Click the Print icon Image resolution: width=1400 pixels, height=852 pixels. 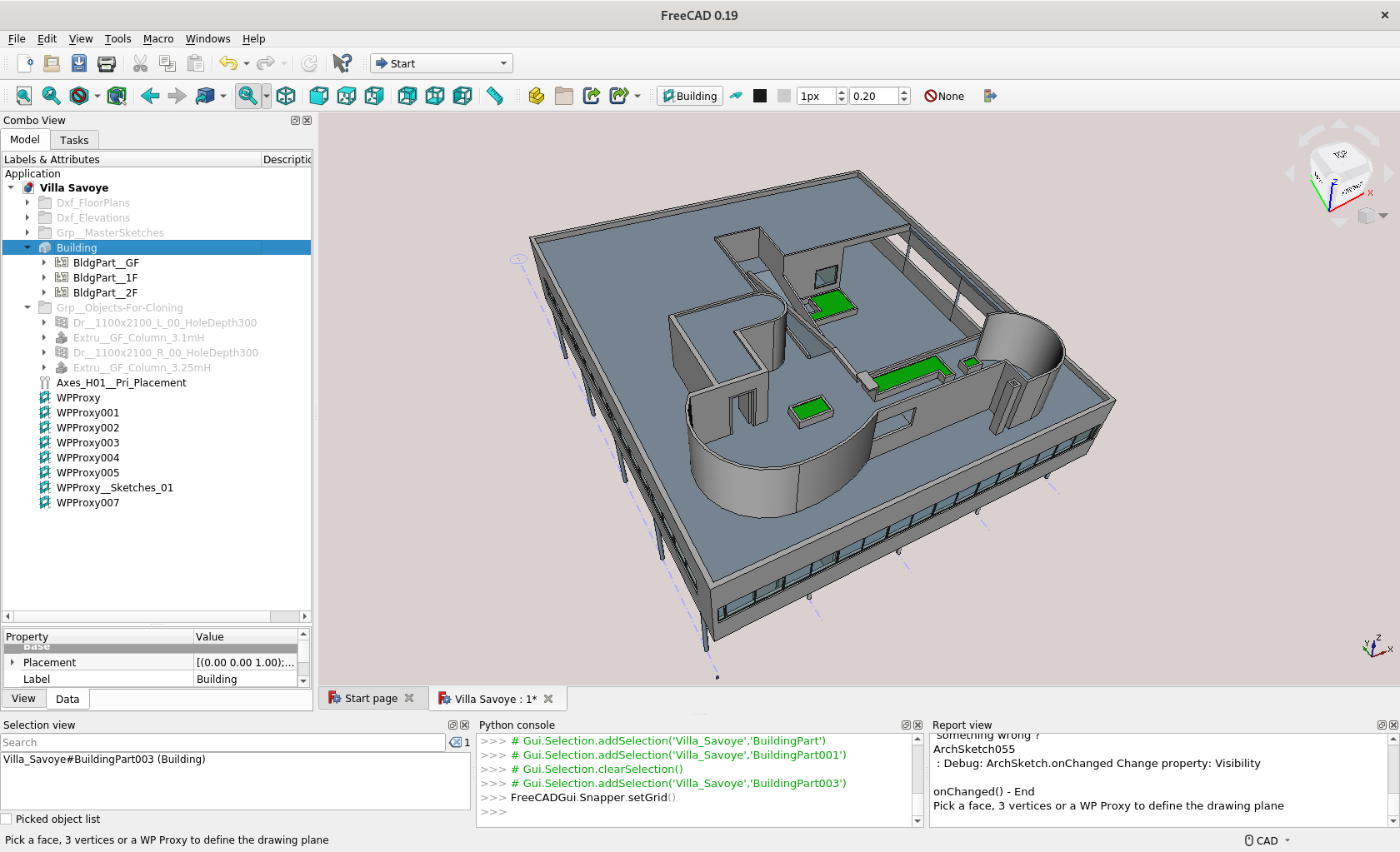coord(107,63)
